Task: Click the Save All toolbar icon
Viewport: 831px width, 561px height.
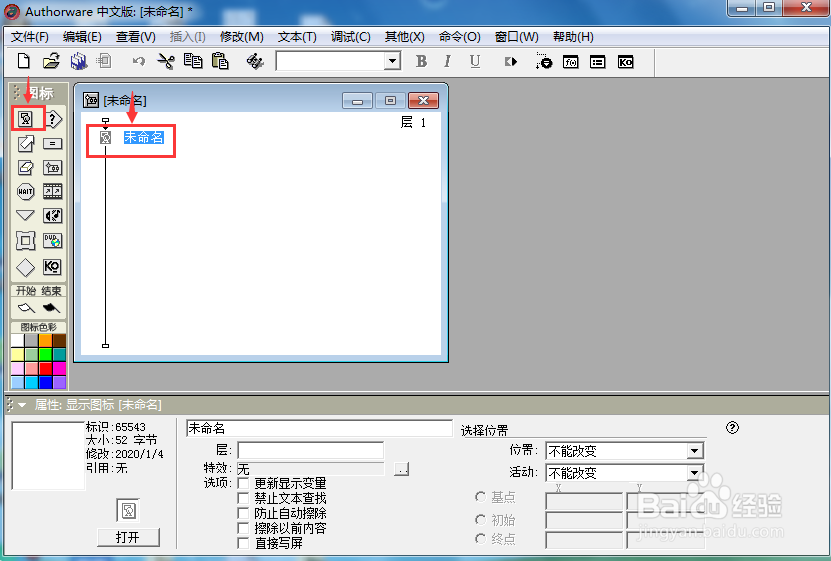Action: pyautogui.click(x=79, y=61)
